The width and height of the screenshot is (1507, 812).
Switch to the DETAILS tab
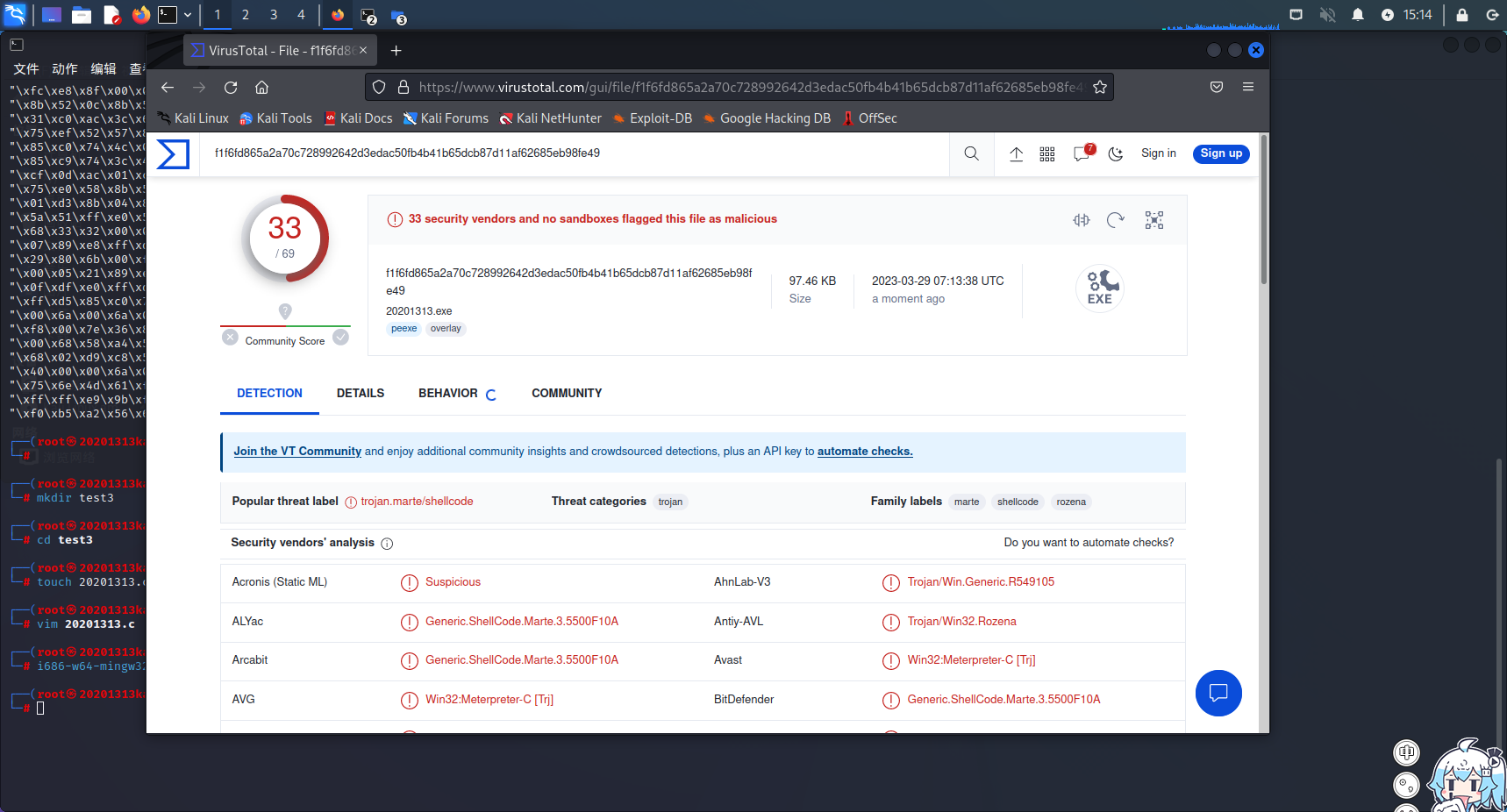point(361,394)
